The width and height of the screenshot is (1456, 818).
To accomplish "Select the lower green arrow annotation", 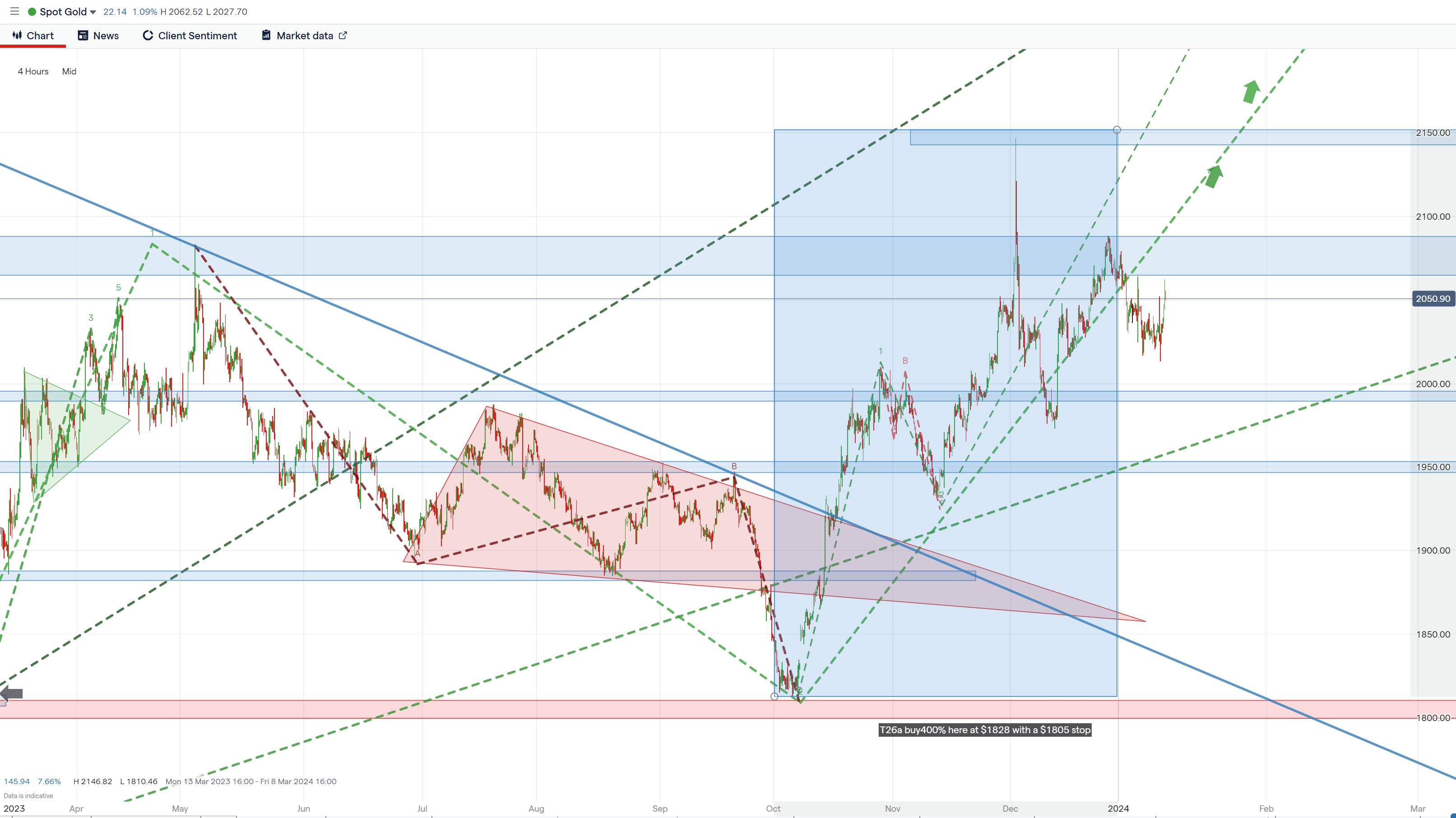I will (x=1214, y=176).
